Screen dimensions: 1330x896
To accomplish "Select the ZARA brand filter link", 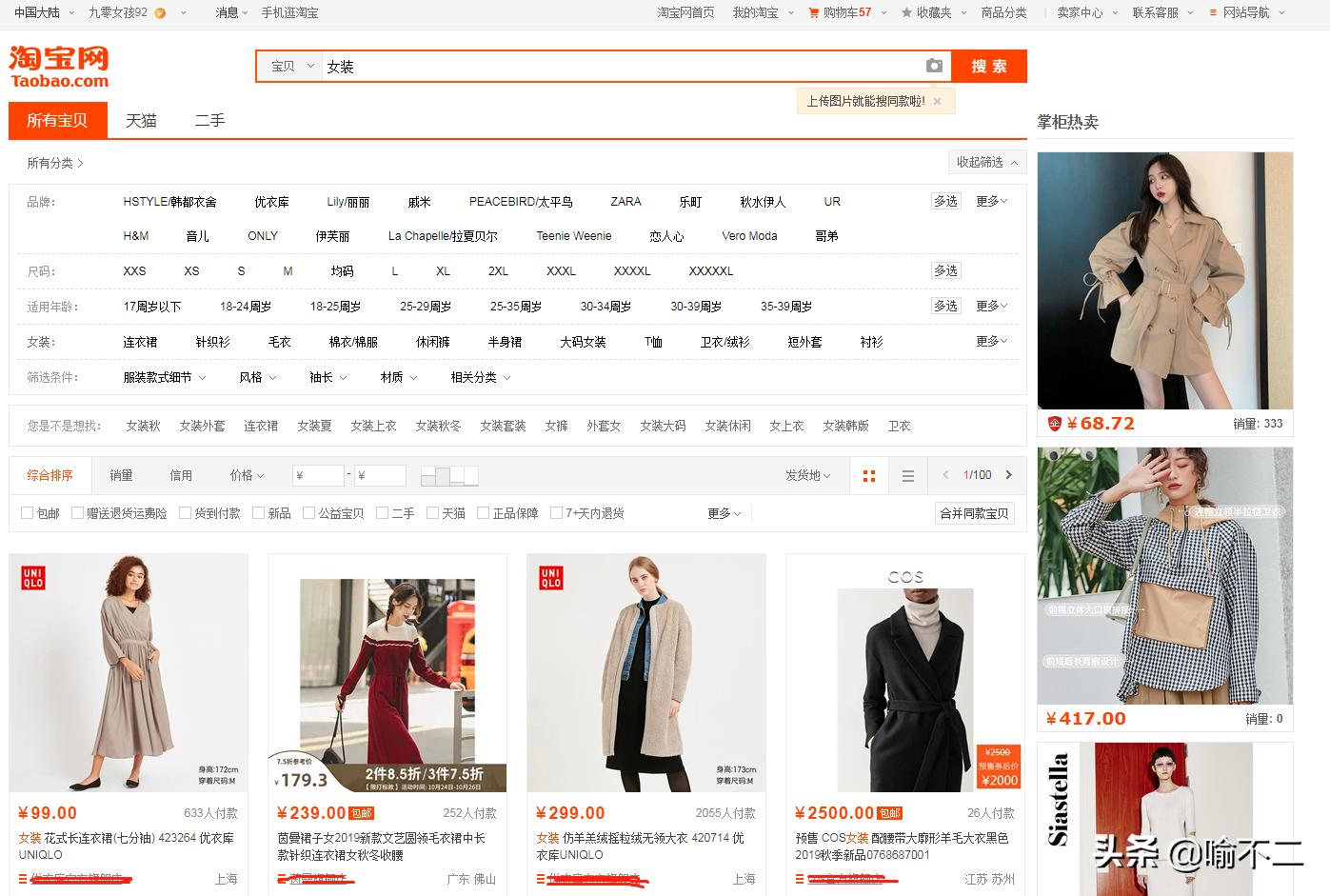I will (625, 201).
